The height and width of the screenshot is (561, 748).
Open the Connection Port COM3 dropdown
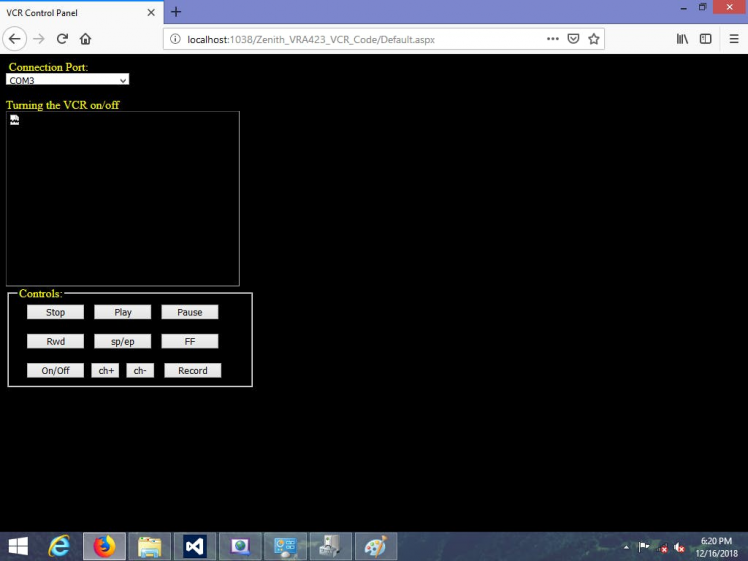(x=67, y=80)
